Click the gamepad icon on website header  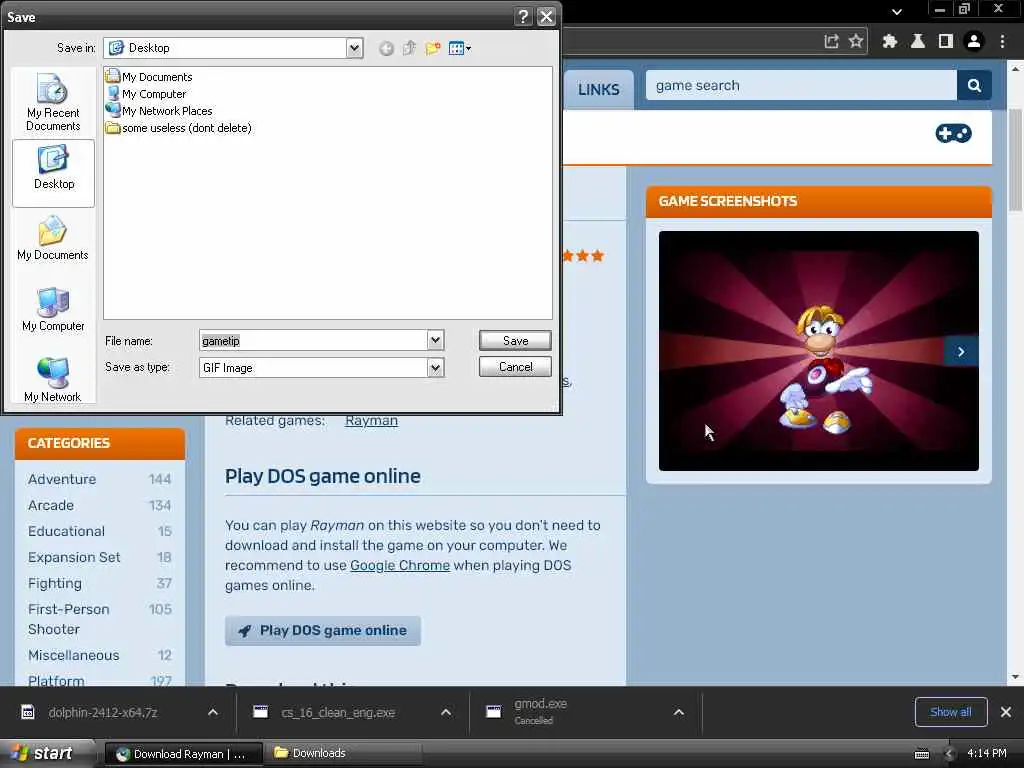click(x=953, y=134)
